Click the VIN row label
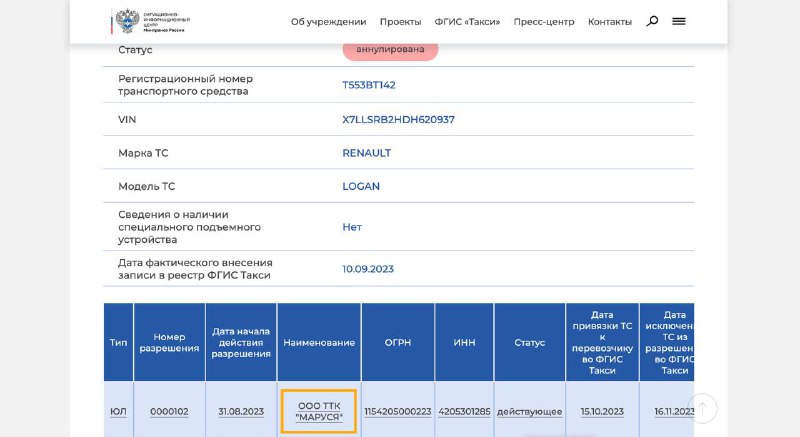The image size is (800, 437). point(127,119)
